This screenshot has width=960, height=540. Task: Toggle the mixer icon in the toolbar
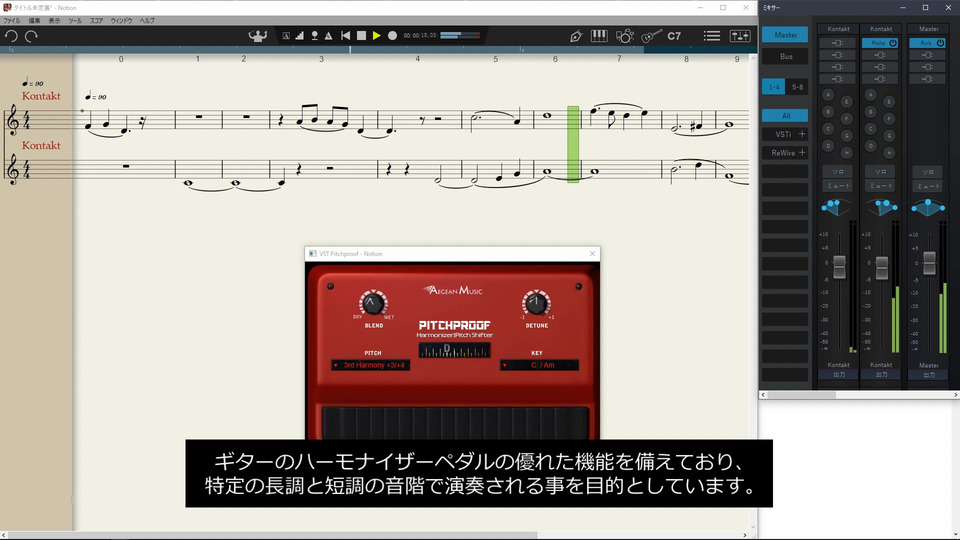pyautogui.click(x=740, y=36)
